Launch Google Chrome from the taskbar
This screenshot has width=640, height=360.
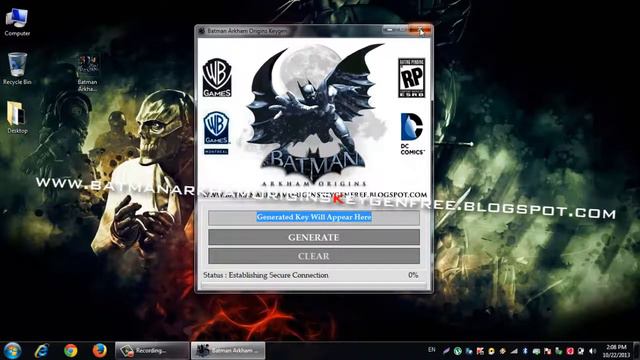coord(71,351)
